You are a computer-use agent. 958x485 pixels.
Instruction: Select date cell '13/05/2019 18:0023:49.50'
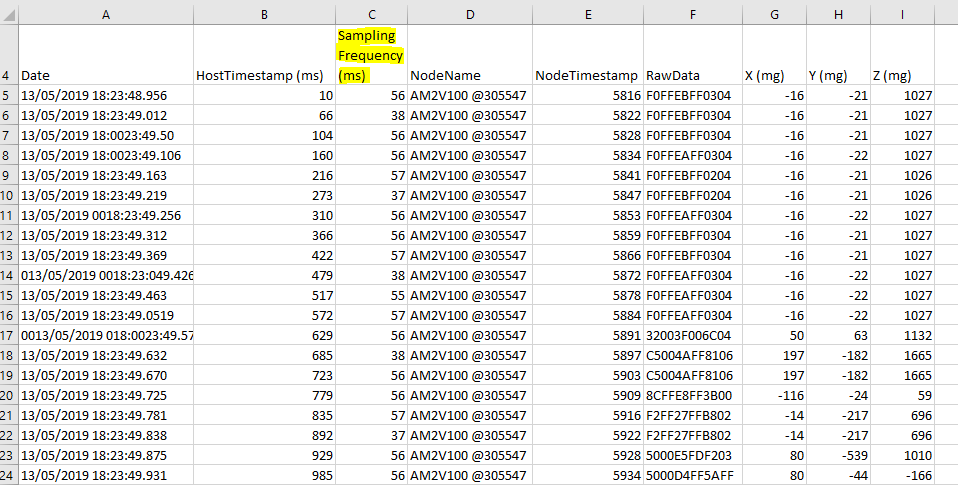click(x=106, y=136)
